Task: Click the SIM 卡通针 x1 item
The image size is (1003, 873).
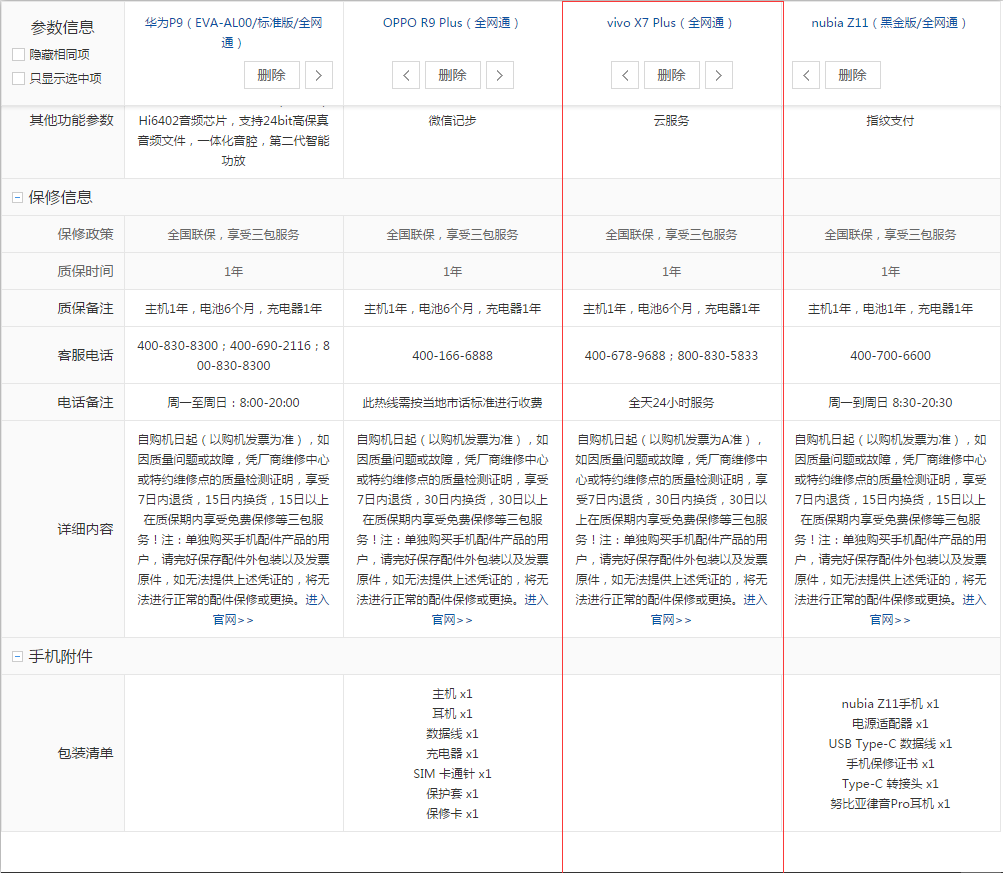Action: point(452,773)
